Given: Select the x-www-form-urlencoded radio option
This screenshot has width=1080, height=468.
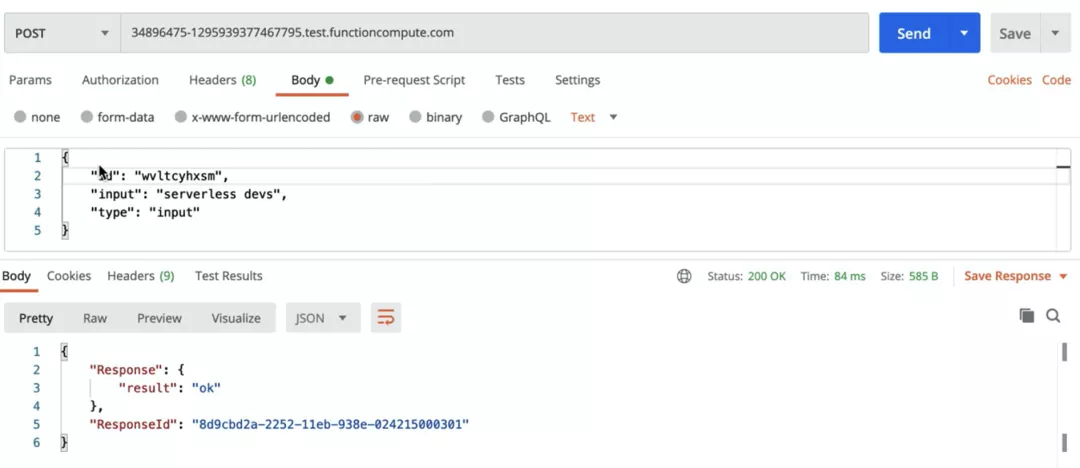Looking at the screenshot, I should click(x=180, y=117).
